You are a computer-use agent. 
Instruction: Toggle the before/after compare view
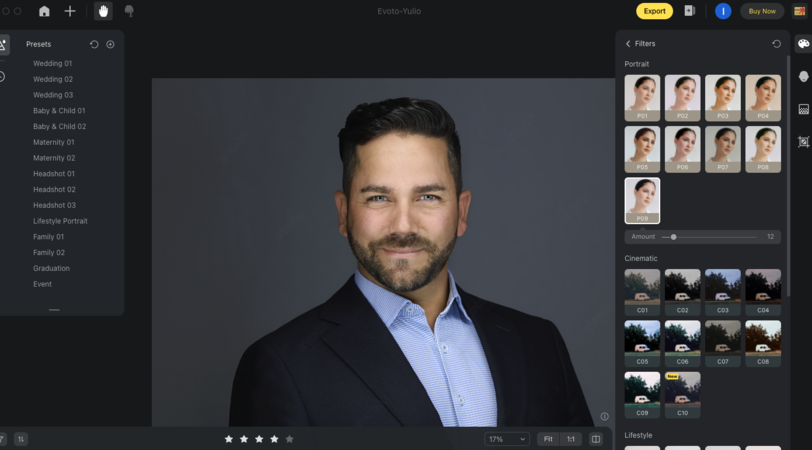596,439
